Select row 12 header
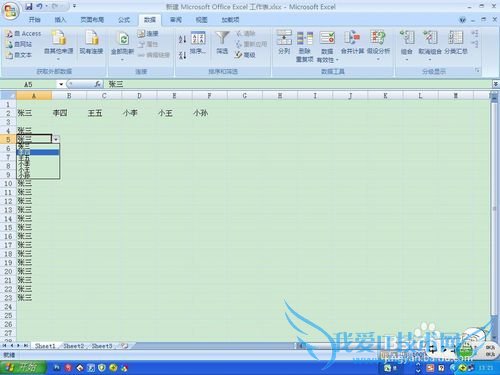 (x=8, y=201)
